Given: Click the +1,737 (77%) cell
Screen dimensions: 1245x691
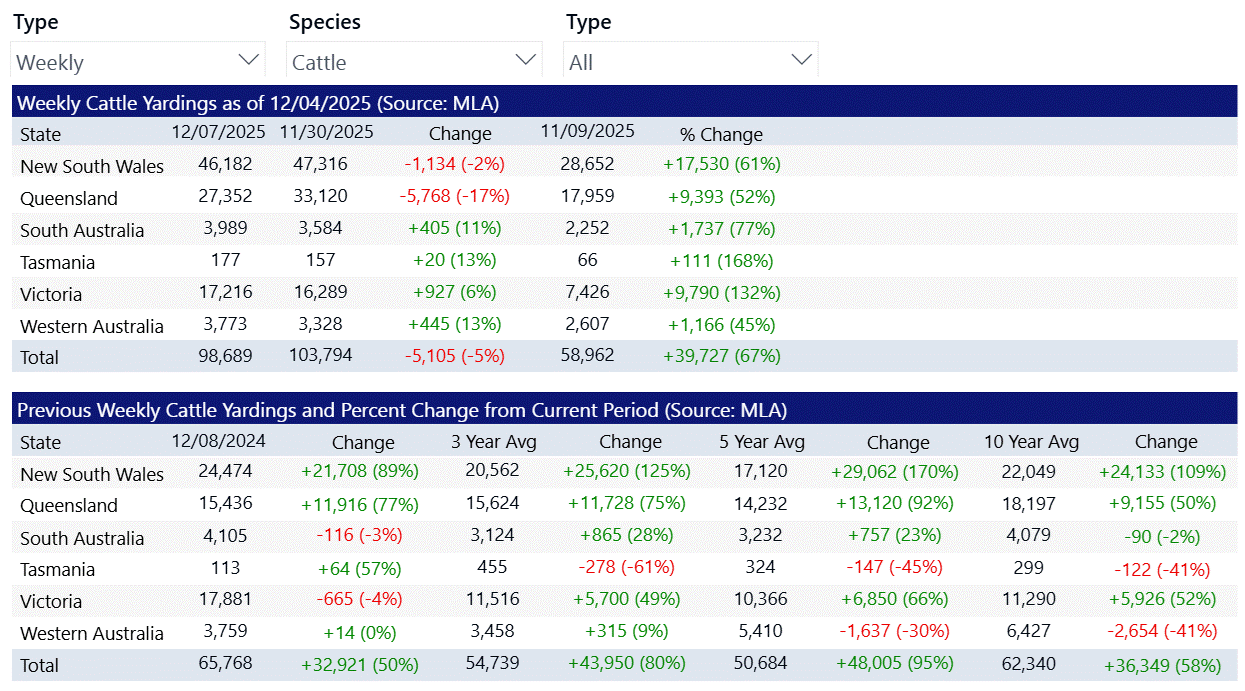Looking at the screenshot, I should pyautogui.click(x=722, y=227).
